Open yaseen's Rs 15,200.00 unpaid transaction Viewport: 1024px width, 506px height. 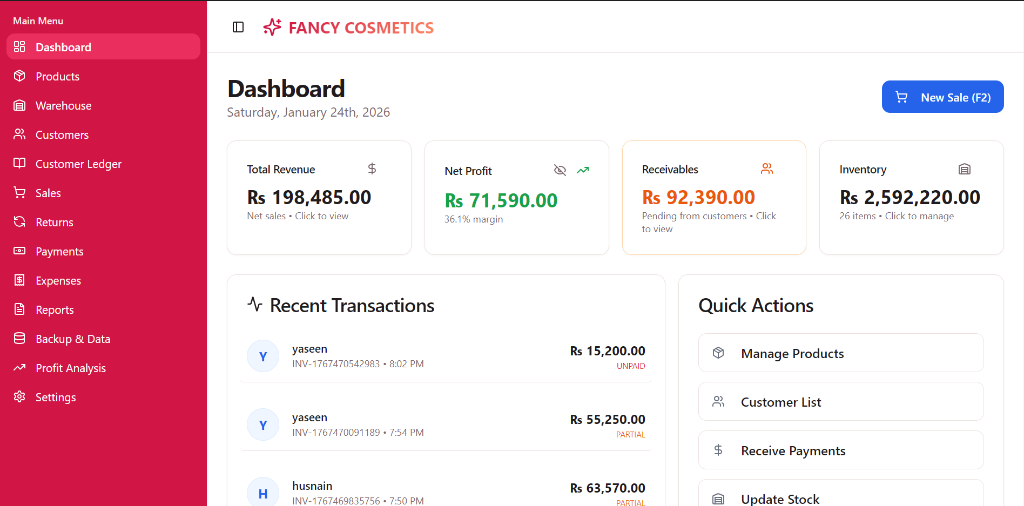(x=445, y=356)
